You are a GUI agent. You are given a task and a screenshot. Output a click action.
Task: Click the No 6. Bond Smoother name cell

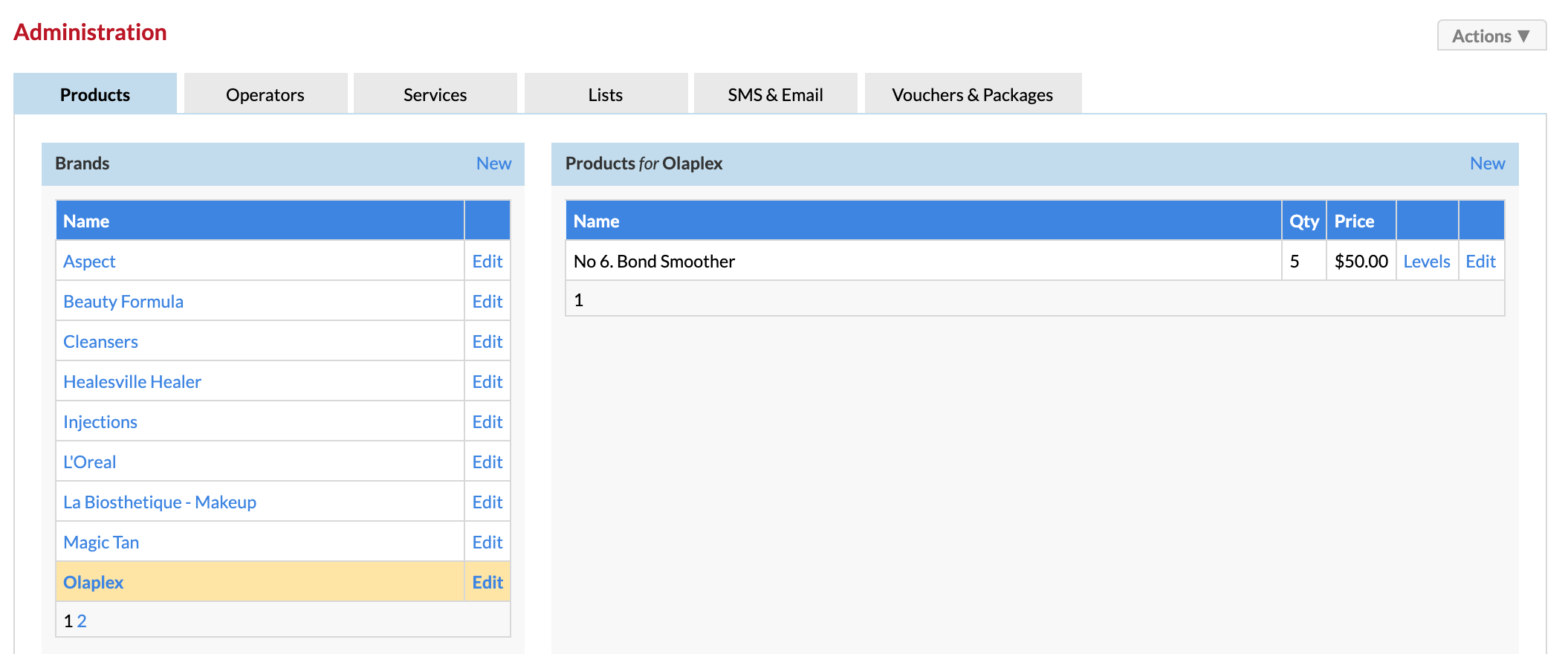click(x=924, y=261)
